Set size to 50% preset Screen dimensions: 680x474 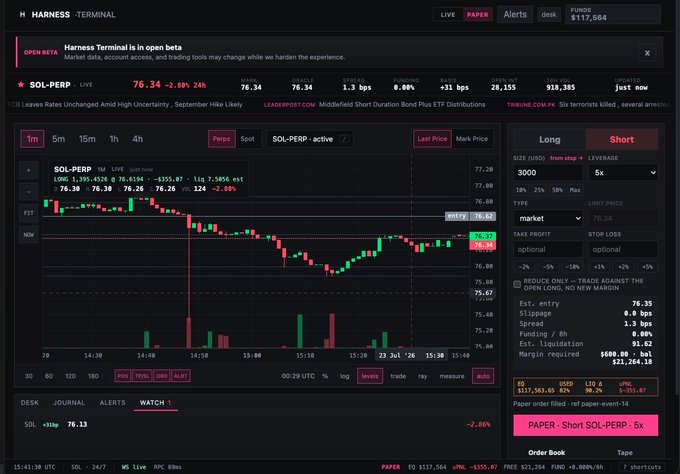pos(557,190)
